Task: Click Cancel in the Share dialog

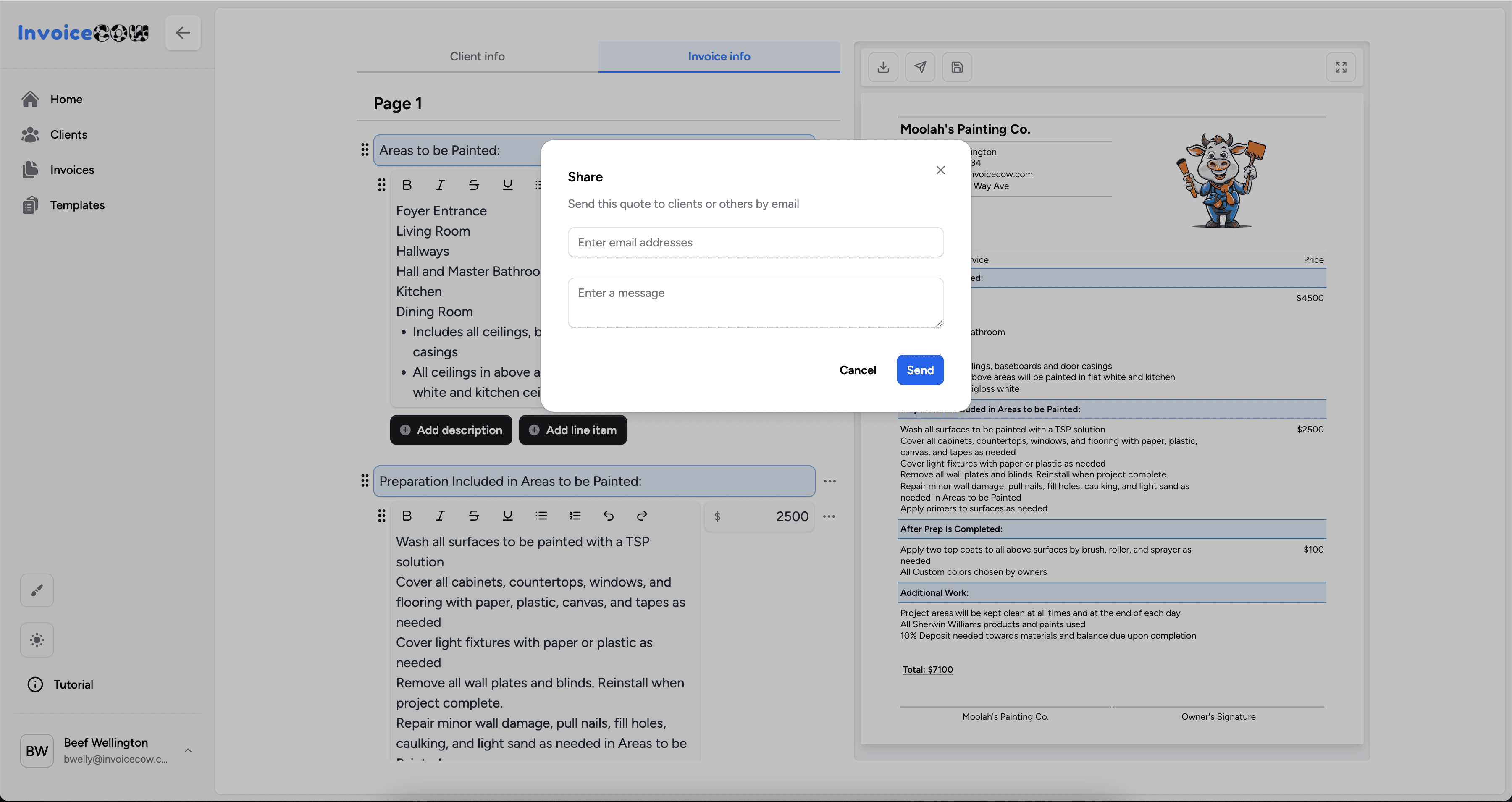Action: tap(858, 370)
